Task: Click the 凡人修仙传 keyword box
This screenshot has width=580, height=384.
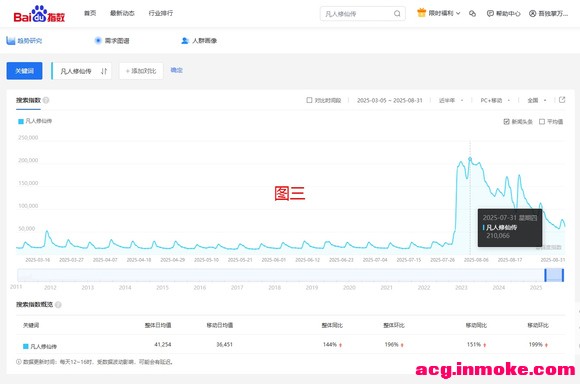Action: (81, 71)
